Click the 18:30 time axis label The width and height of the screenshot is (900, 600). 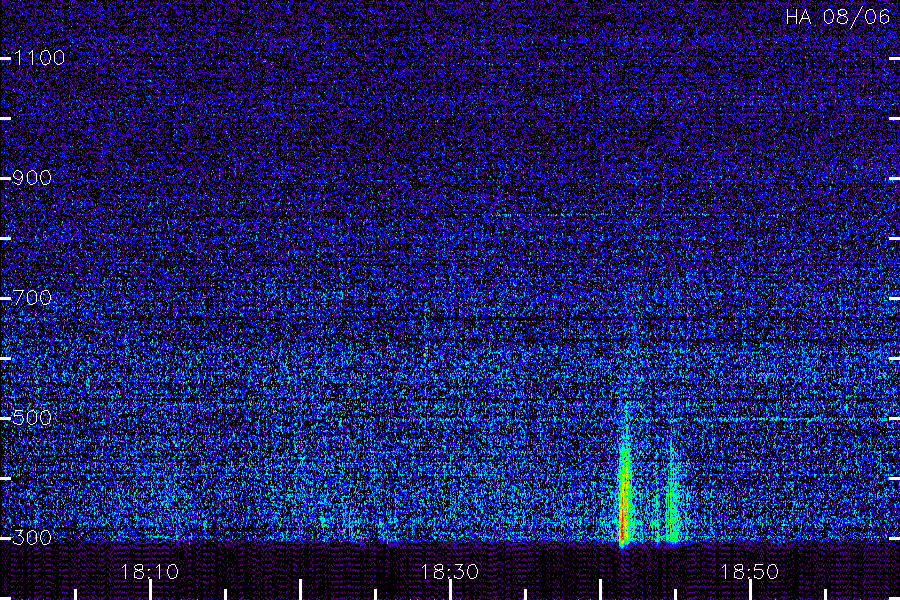point(450,572)
